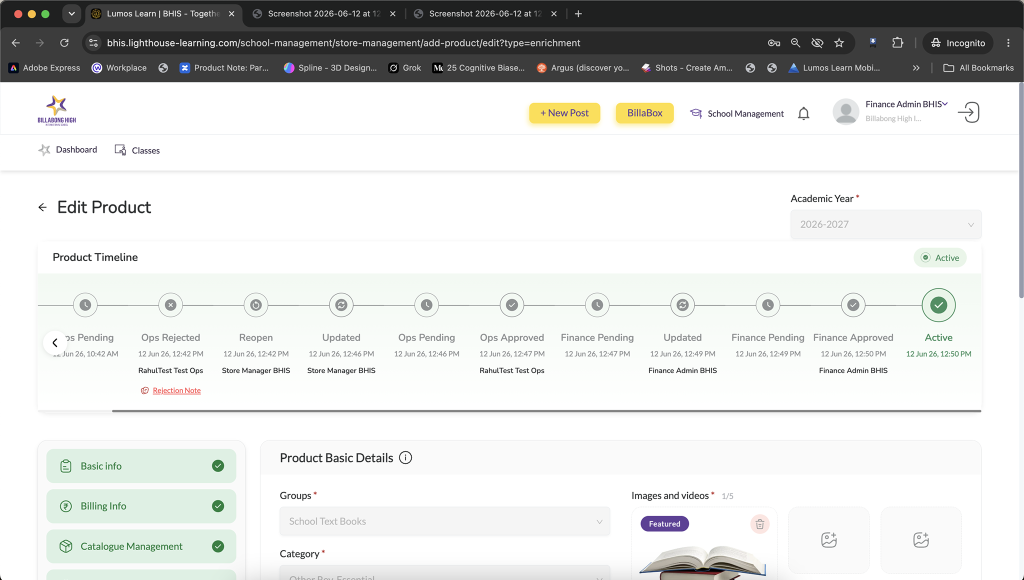
Task: Add image in second upload slot
Action: pyautogui.click(x=829, y=540)
